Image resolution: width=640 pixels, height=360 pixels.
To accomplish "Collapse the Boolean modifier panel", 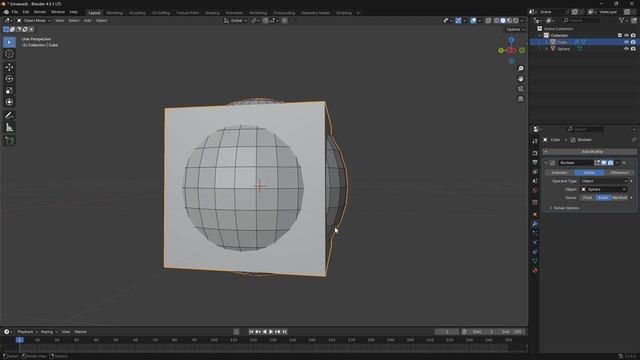I will click(x=546, y=163).
